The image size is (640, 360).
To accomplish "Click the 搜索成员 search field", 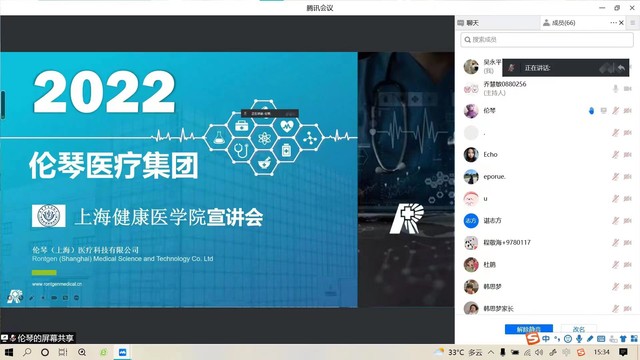I will click(547, 40).
